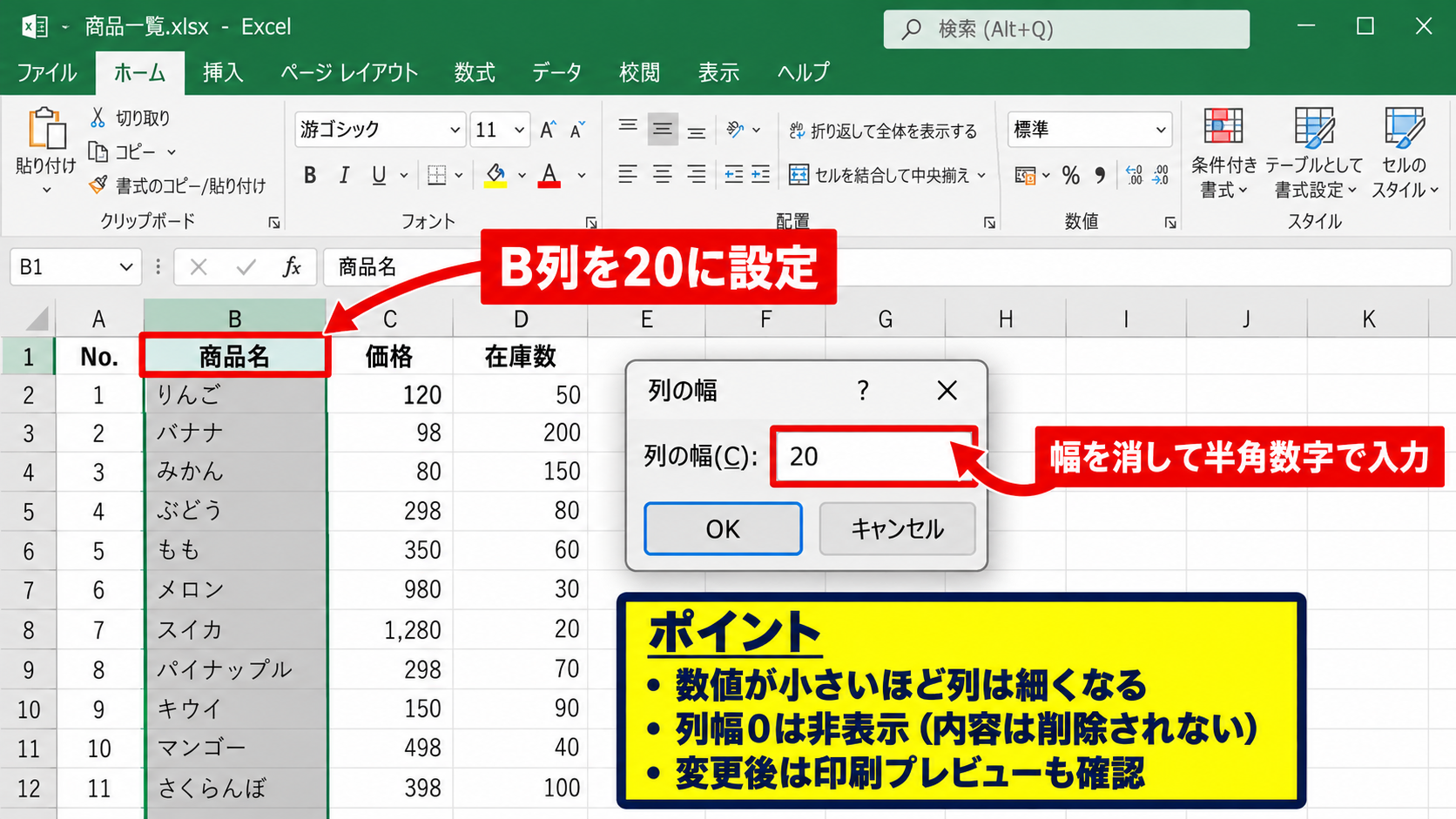Screen dimensions: 1456x819
Task: Apply comma style number format
Action: click(x=1100, y=176)
